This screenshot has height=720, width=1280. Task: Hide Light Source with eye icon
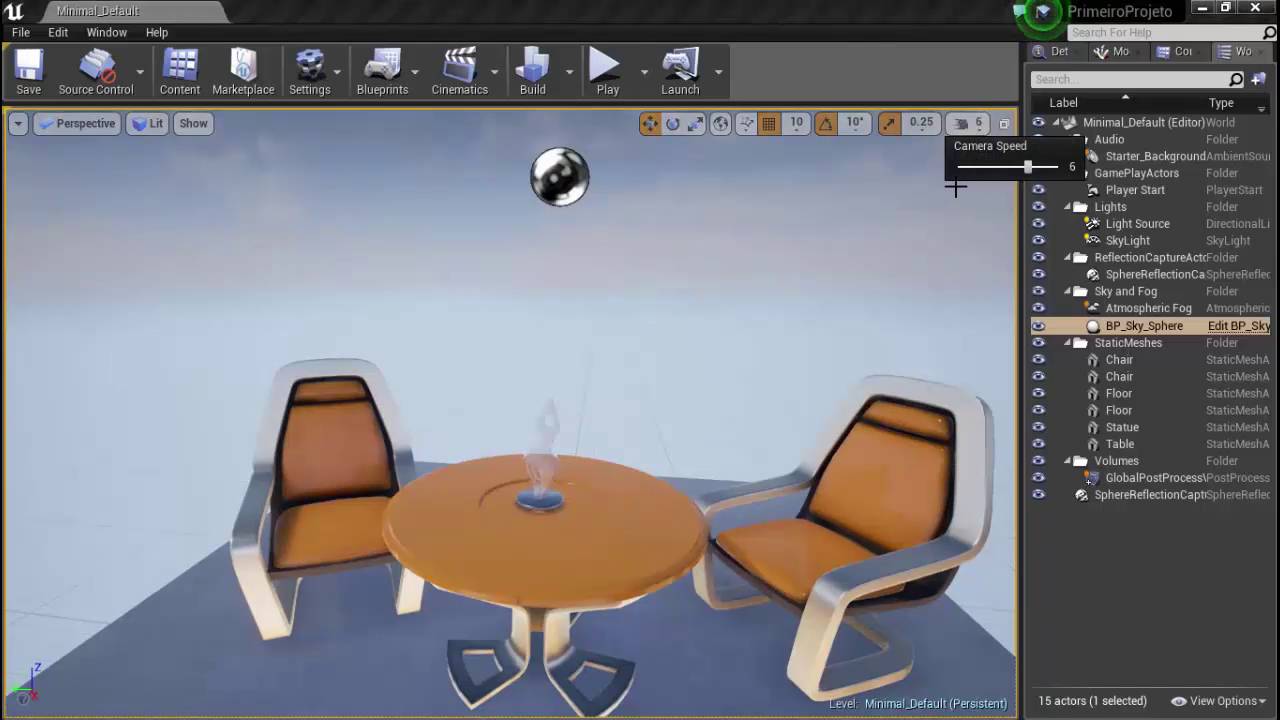click(1038, 224)
